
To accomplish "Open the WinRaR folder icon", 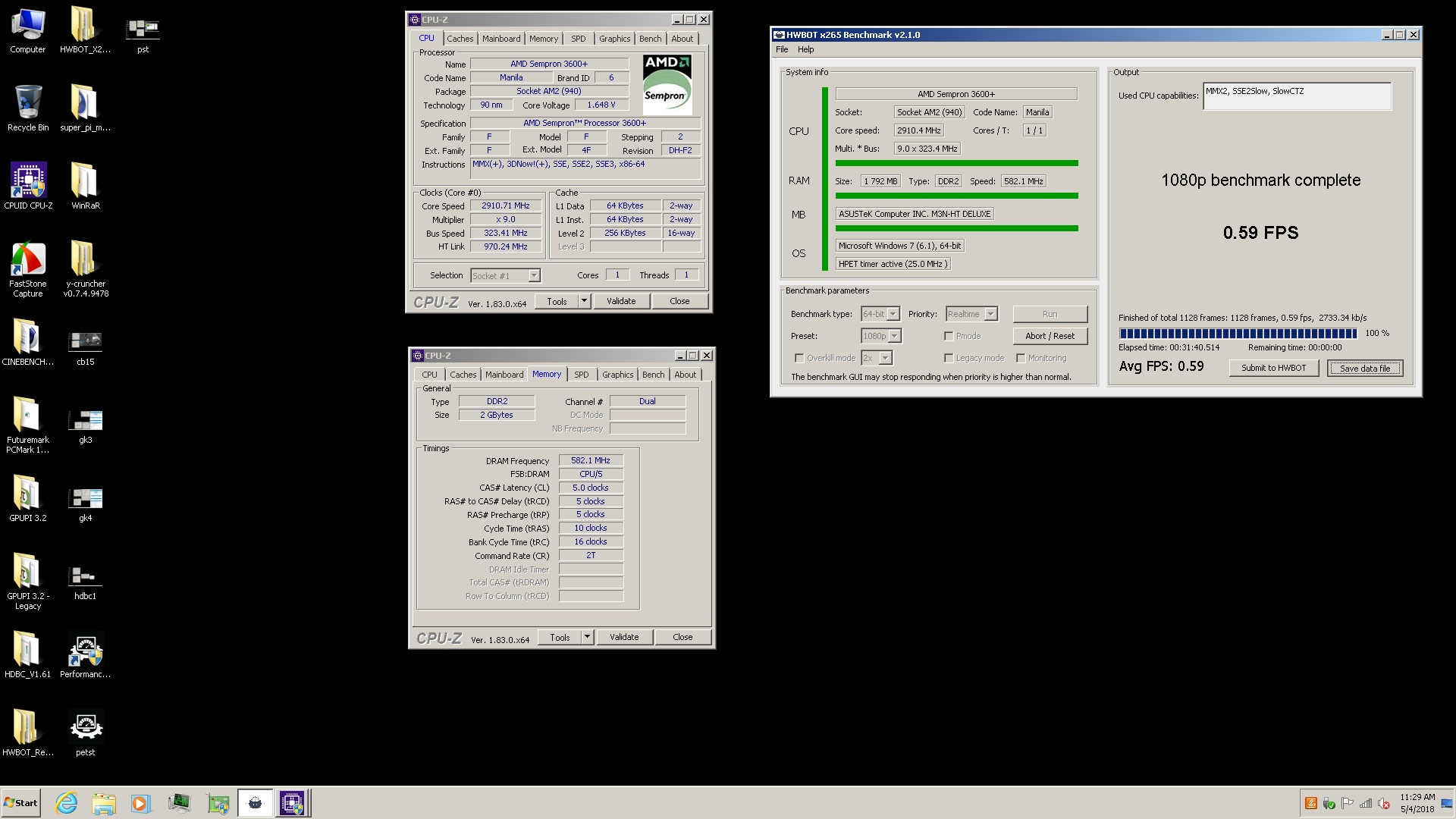I will pos(85,187).
